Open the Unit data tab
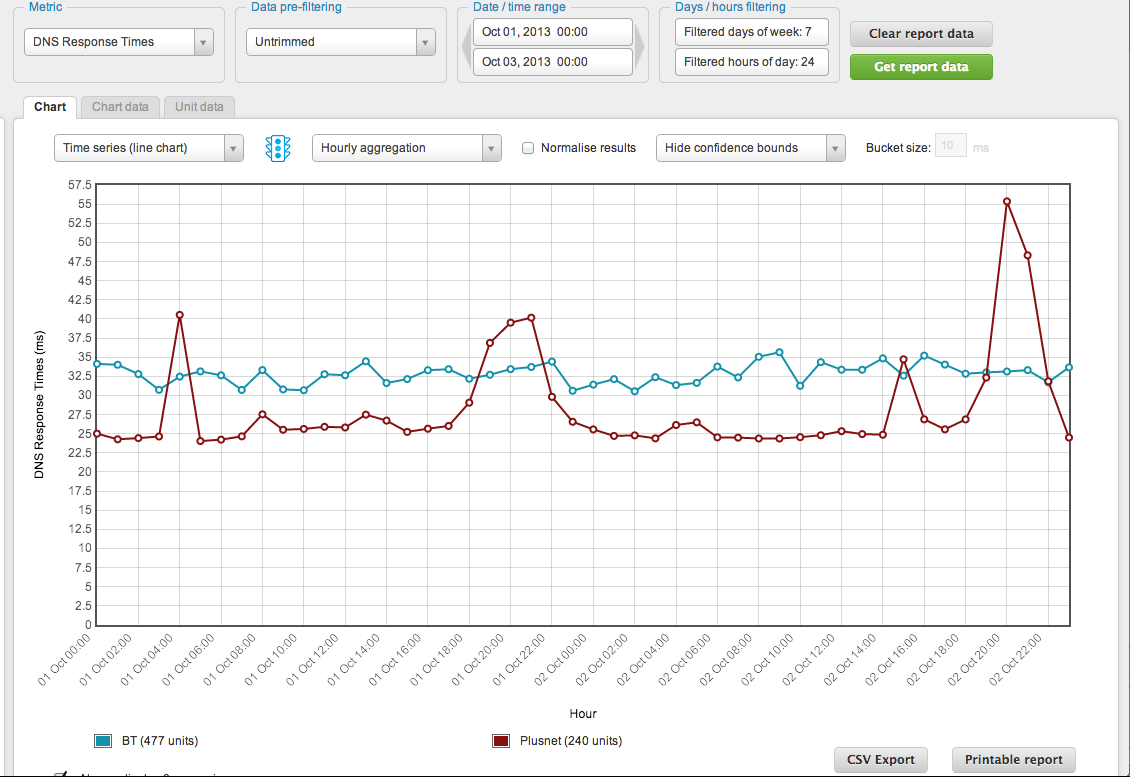This screenshot has height=777, width=1130. click(199, 107)
